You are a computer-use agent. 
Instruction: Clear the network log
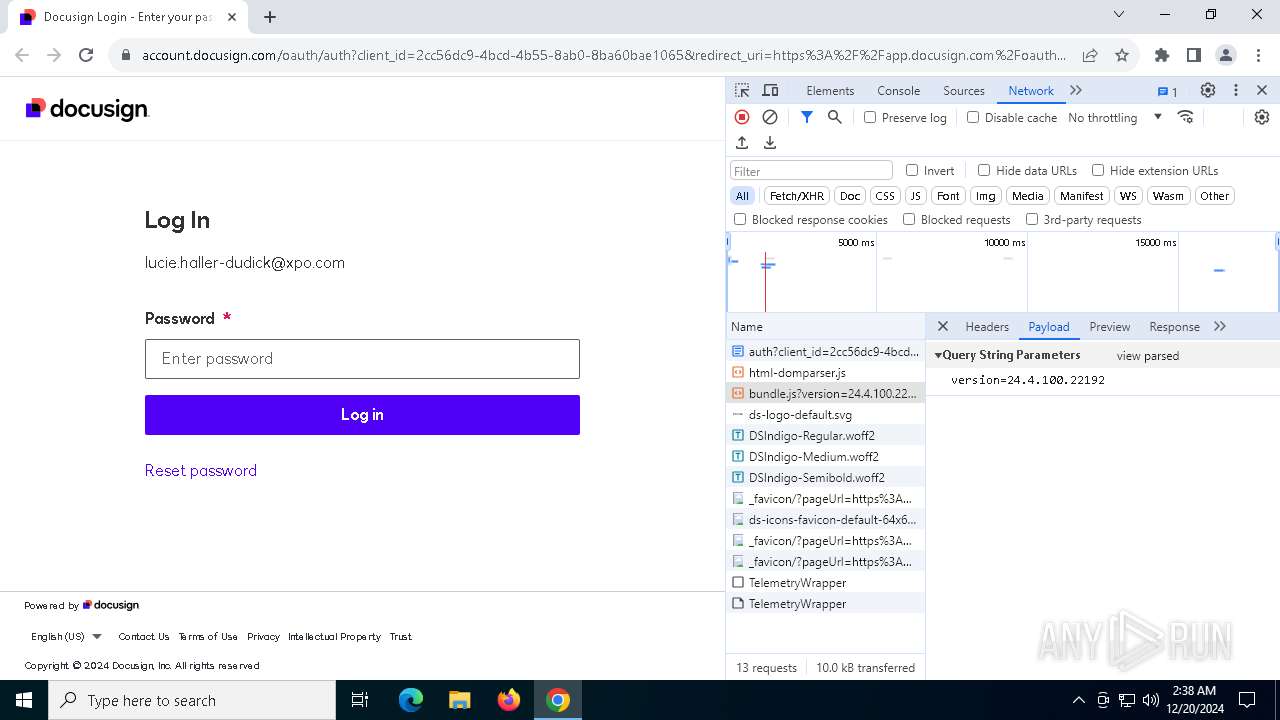coord(770,117)
